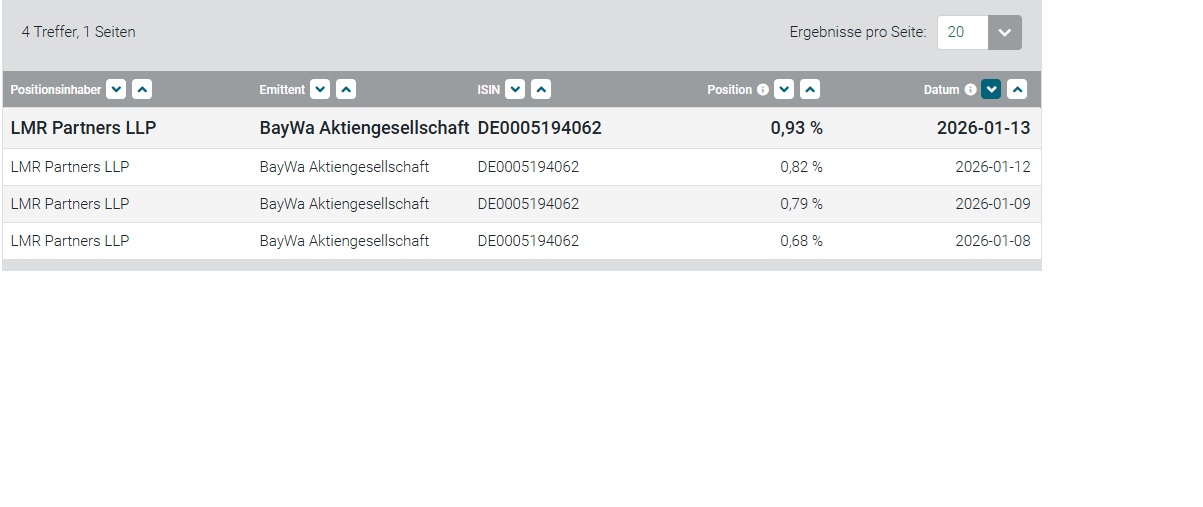Screen dimensions: 1203x507
Task: Click the Emittent up-arrow sort icon
Action: (346, 90)
